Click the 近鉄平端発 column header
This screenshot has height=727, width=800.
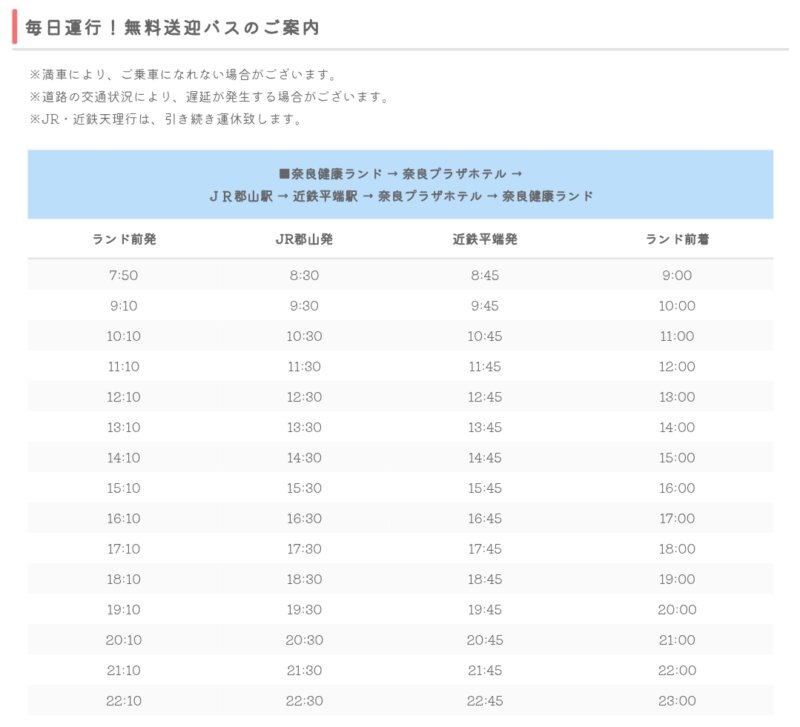click(x=484, y=240)
